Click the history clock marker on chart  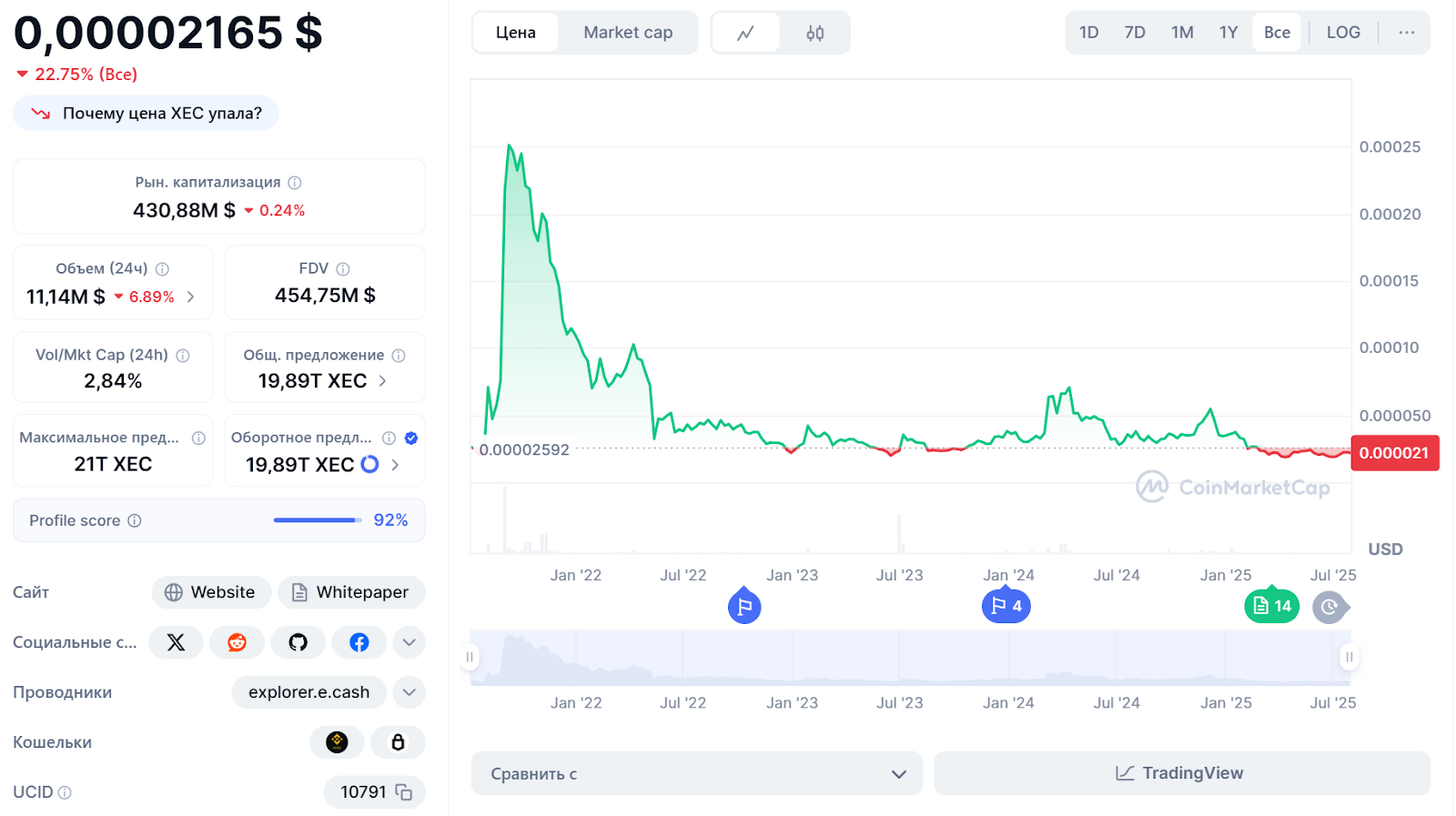point(1330,607)
